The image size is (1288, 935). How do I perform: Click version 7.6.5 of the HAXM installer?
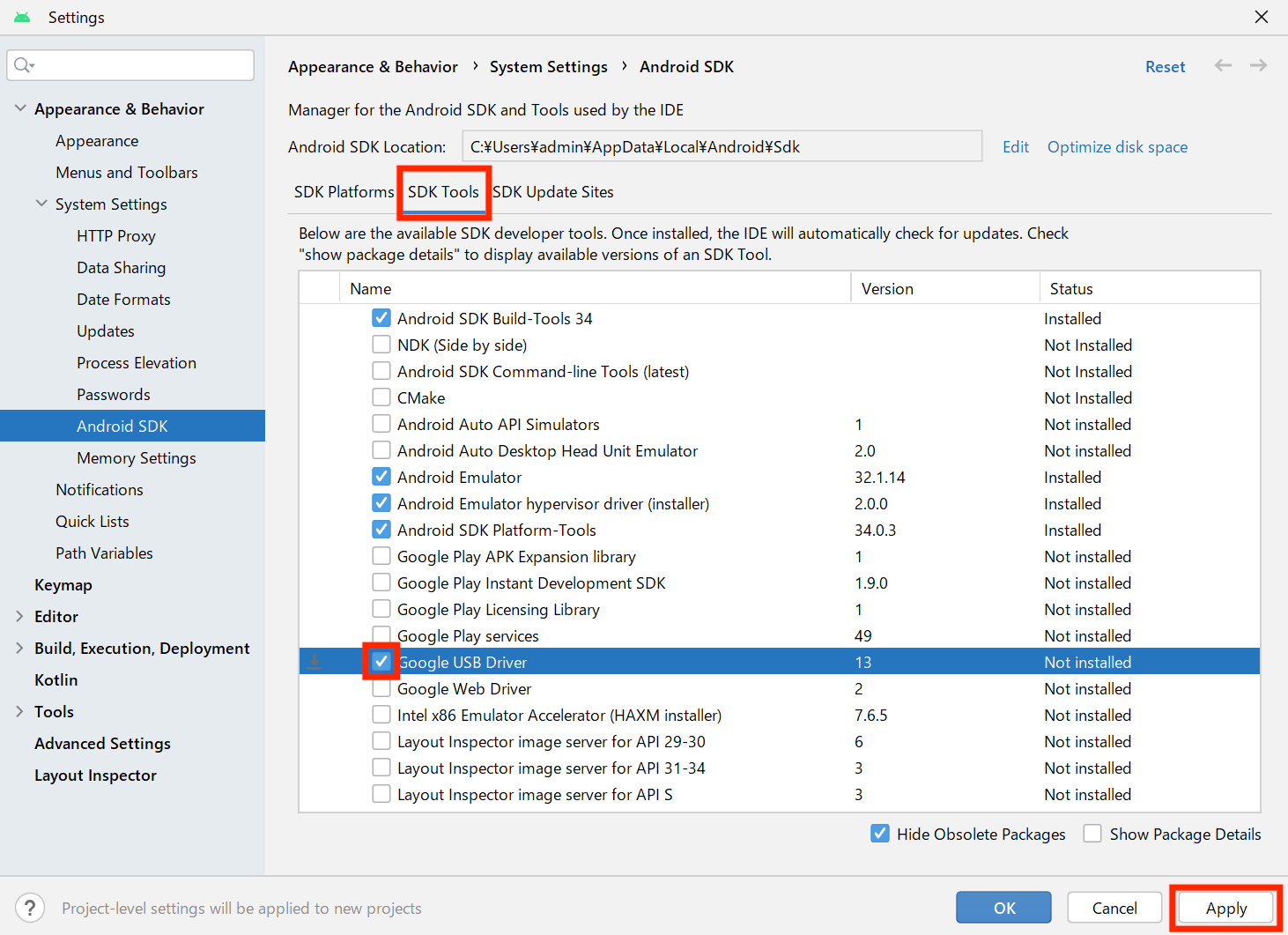(871, 715)
